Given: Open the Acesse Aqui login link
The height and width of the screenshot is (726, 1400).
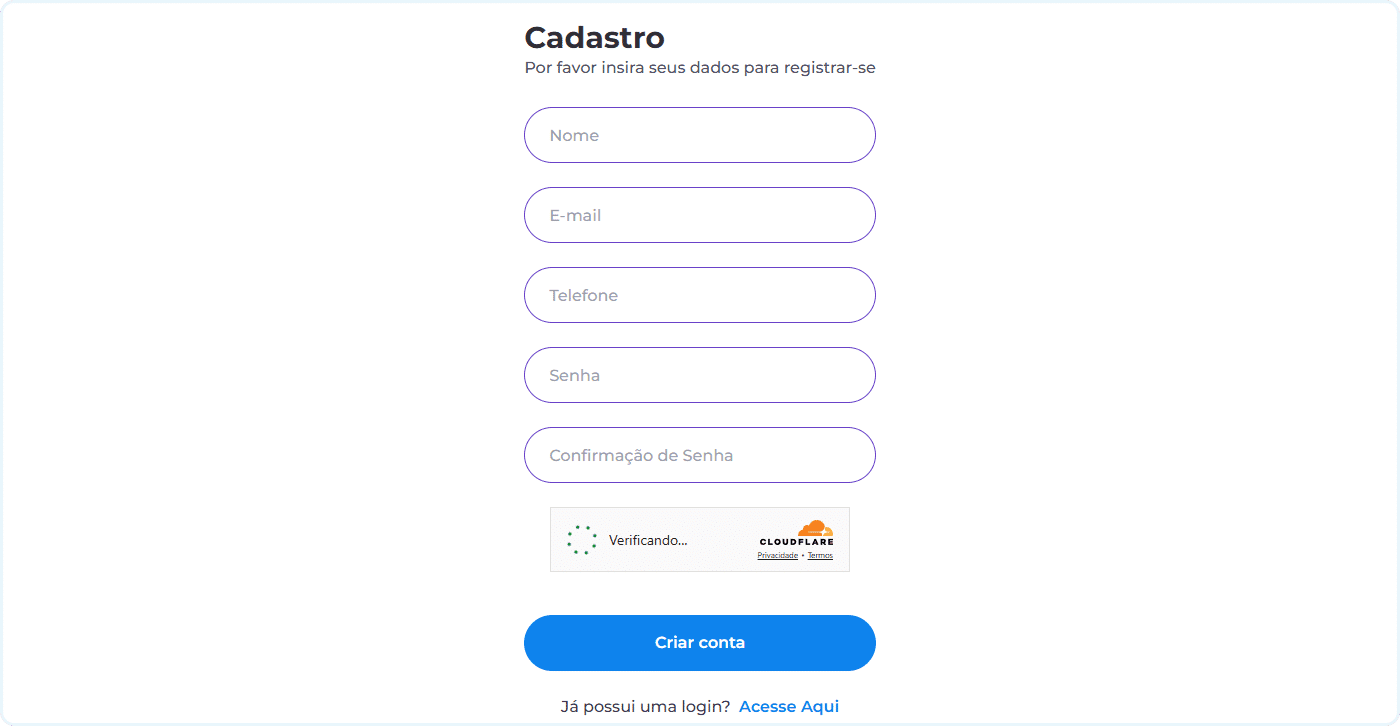Looking at the screenshot, I should coord(789,706).
